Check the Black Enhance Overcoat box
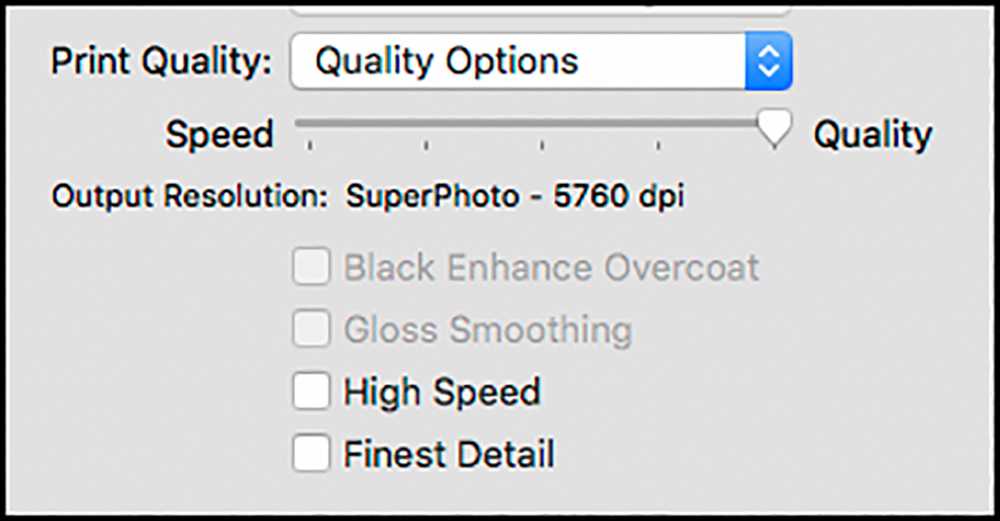This screenshot has height=521, width=1000. coord(311,266)
